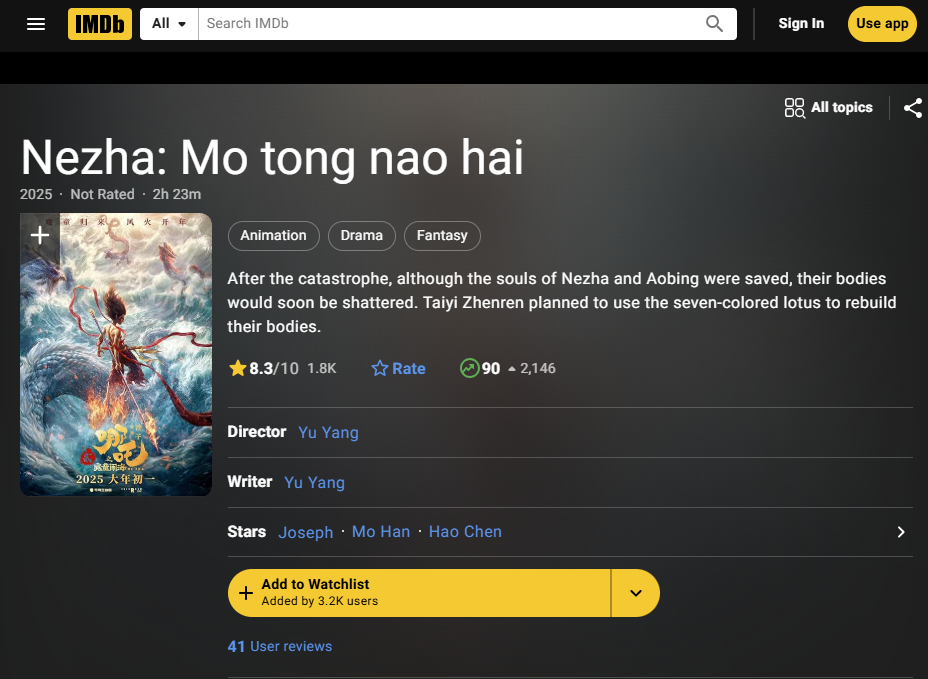
Task: Select the Drama genre chip
Action: tap(361, 236)
